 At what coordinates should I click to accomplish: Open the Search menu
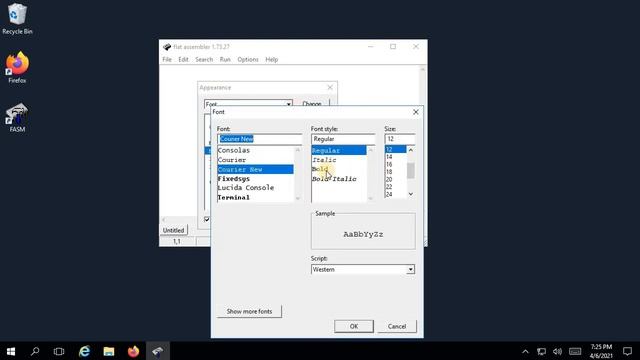pos(204,60)
